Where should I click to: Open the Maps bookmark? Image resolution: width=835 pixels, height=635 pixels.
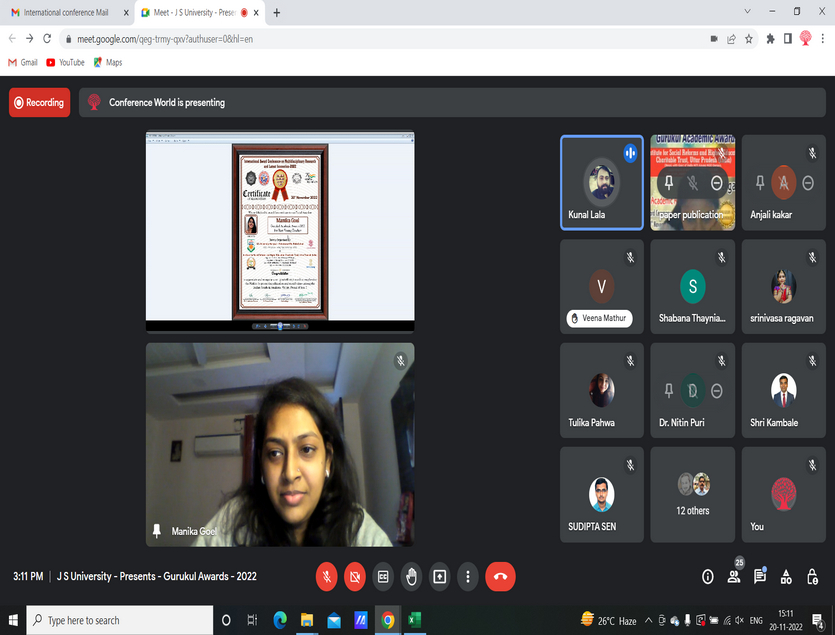(108, 62)
